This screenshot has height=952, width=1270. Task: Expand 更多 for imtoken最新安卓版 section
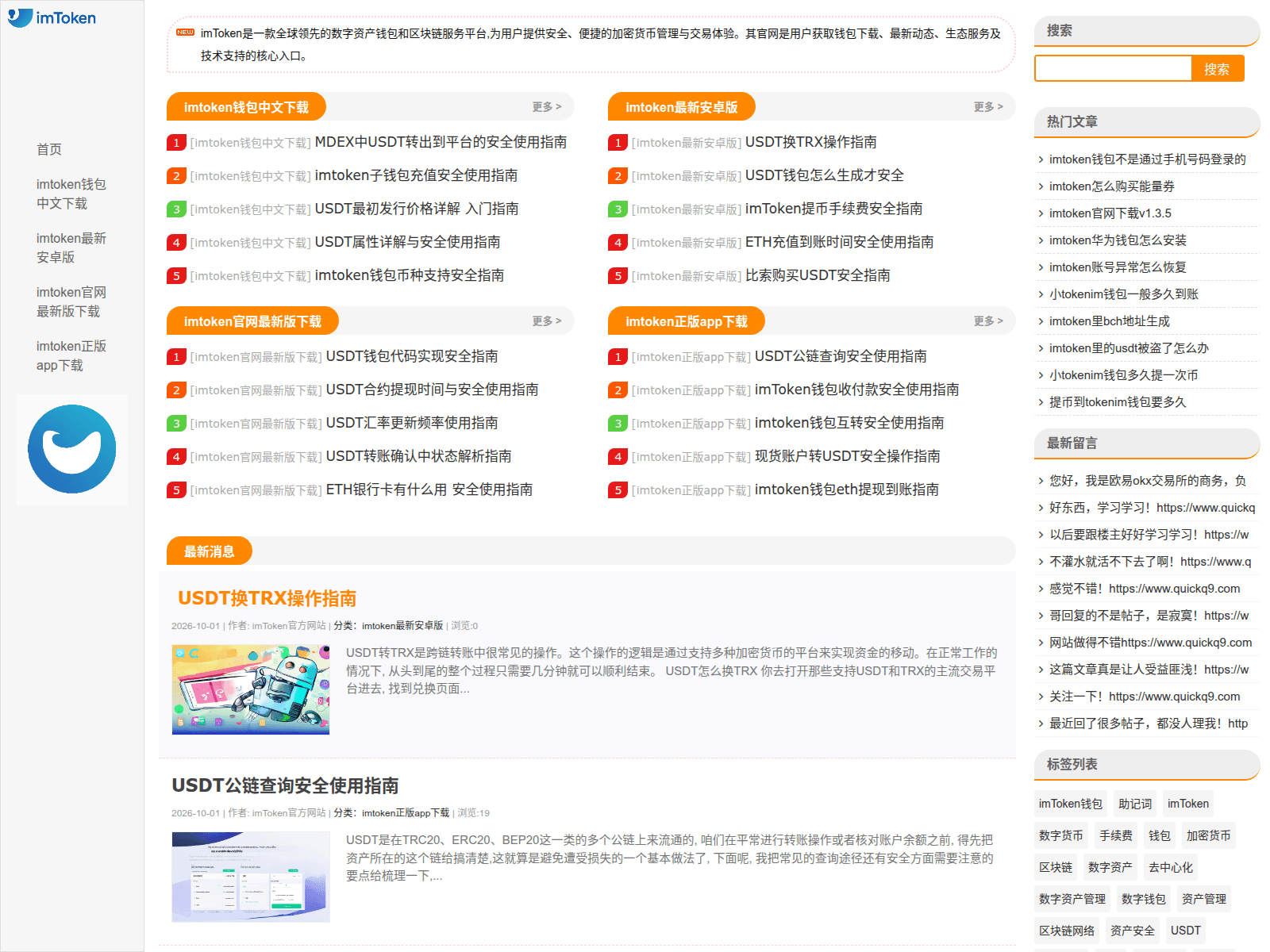(x=988, y=106)
